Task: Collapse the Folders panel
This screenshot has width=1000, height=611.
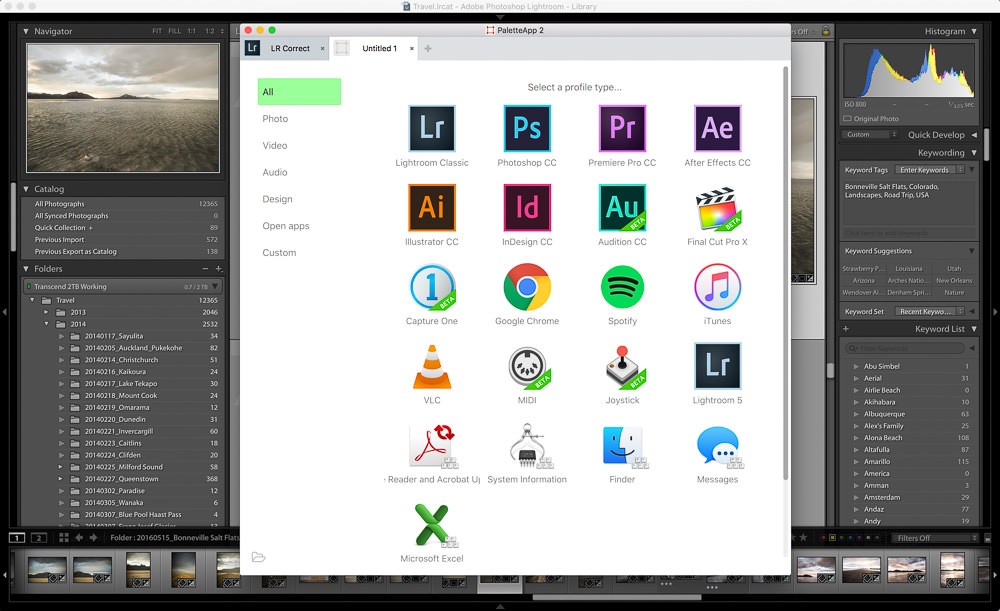Action: point(26,269)
